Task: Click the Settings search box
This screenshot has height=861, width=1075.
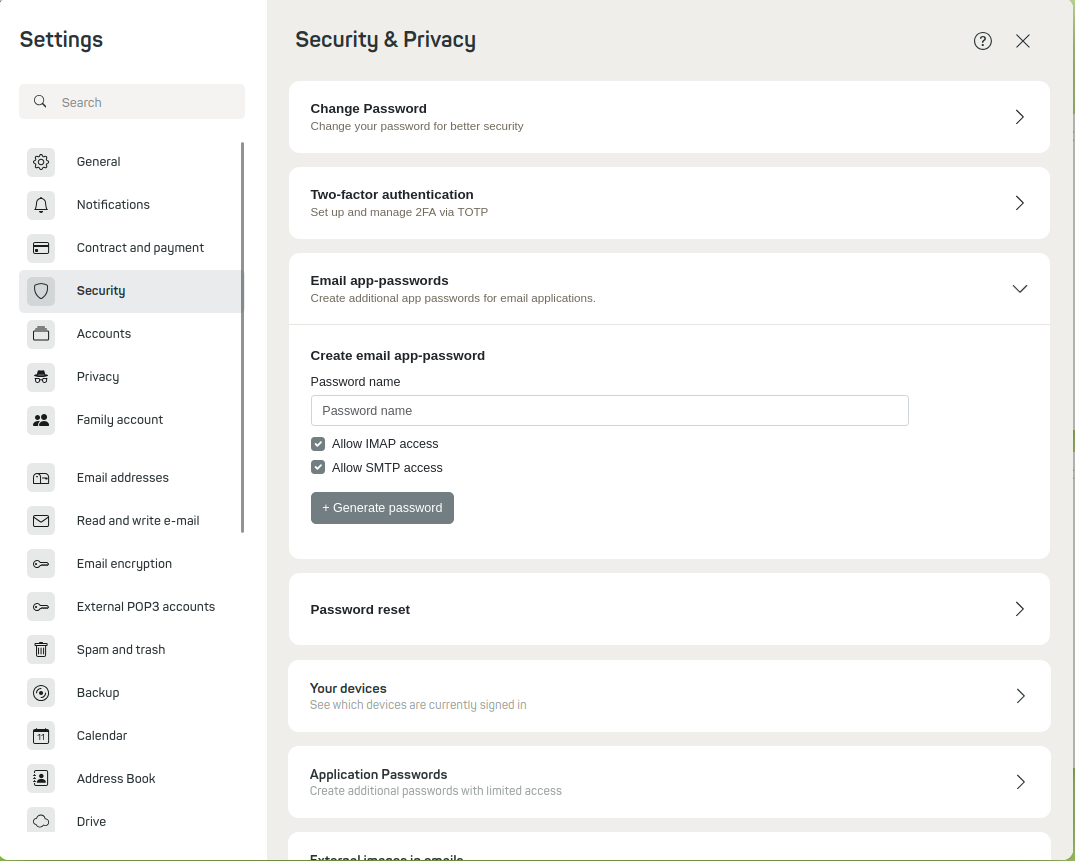Action: pyautogui.click(x=140, y=102)
